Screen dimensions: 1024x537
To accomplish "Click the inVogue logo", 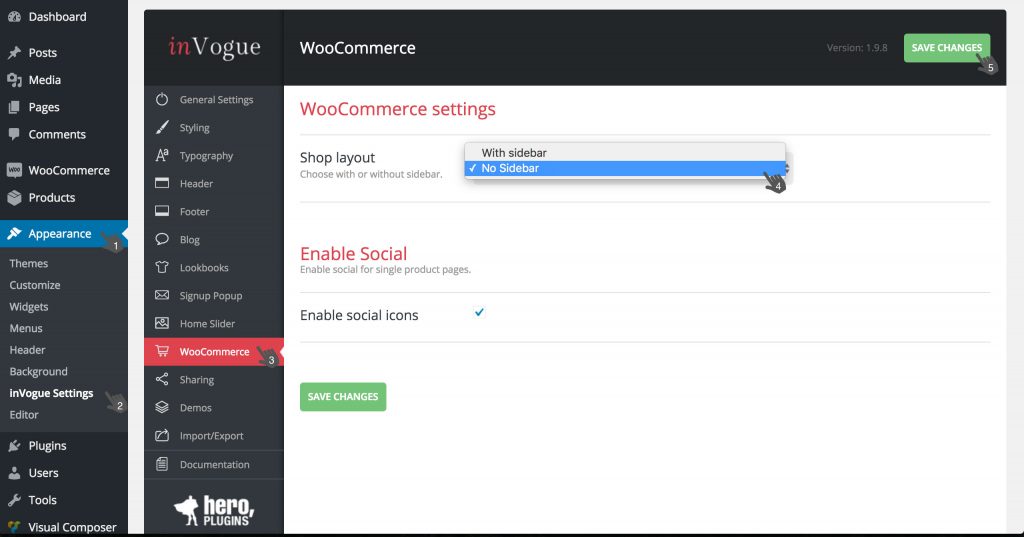I will point(214,47).
